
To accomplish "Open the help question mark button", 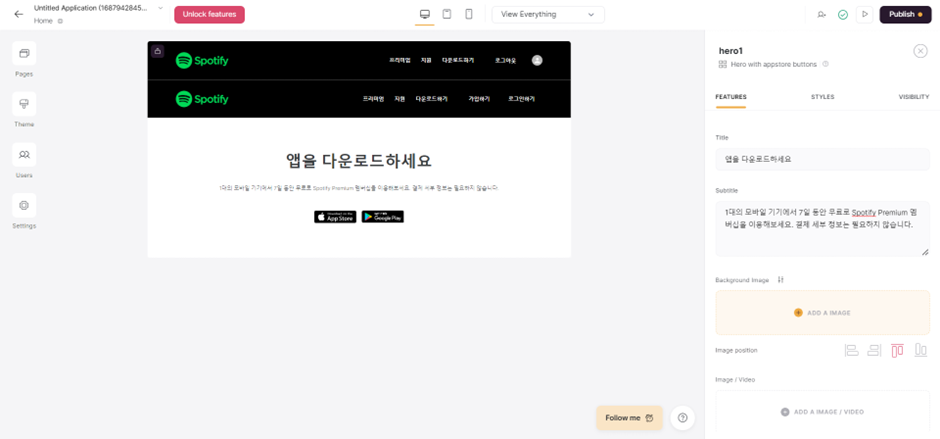I will pyautogui.click(x=682, y=418).
